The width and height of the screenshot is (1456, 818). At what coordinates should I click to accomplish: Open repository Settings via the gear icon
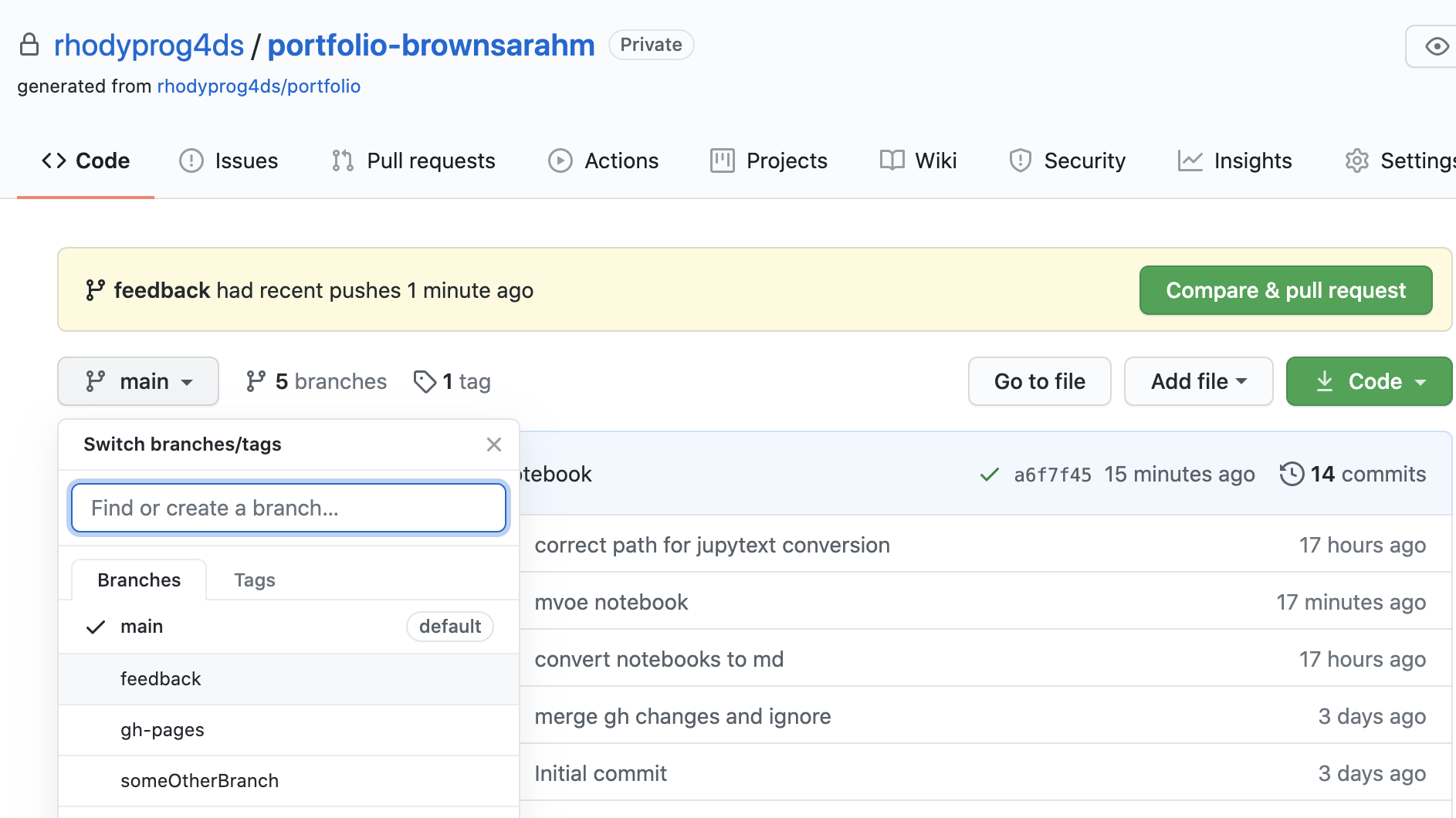click(1357, 161)
